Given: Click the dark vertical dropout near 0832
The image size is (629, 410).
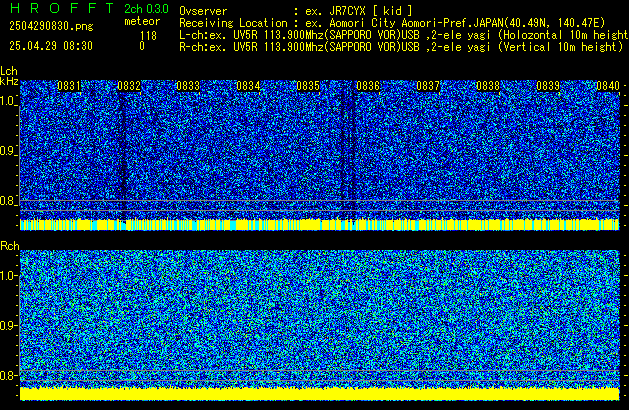Looking at the screenshot, I should click(x=122, y=156).
